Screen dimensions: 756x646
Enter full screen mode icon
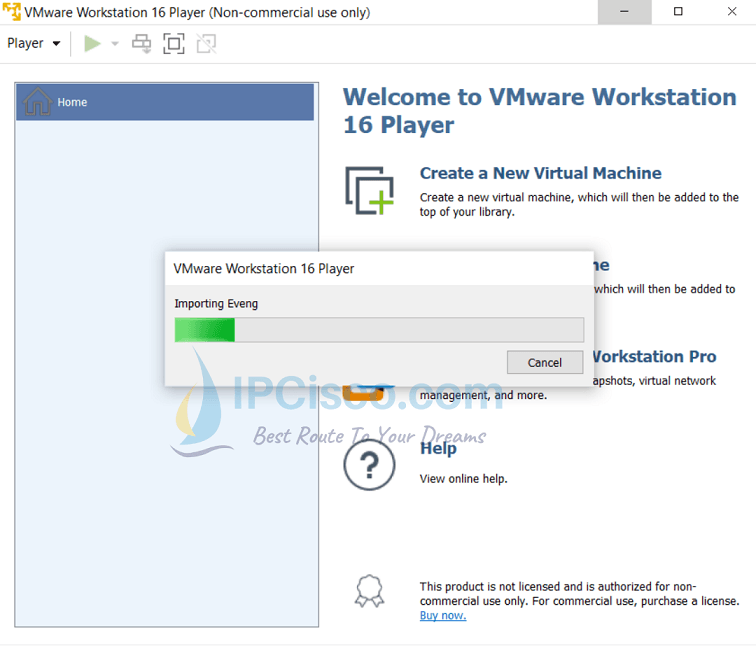[174, 43]
